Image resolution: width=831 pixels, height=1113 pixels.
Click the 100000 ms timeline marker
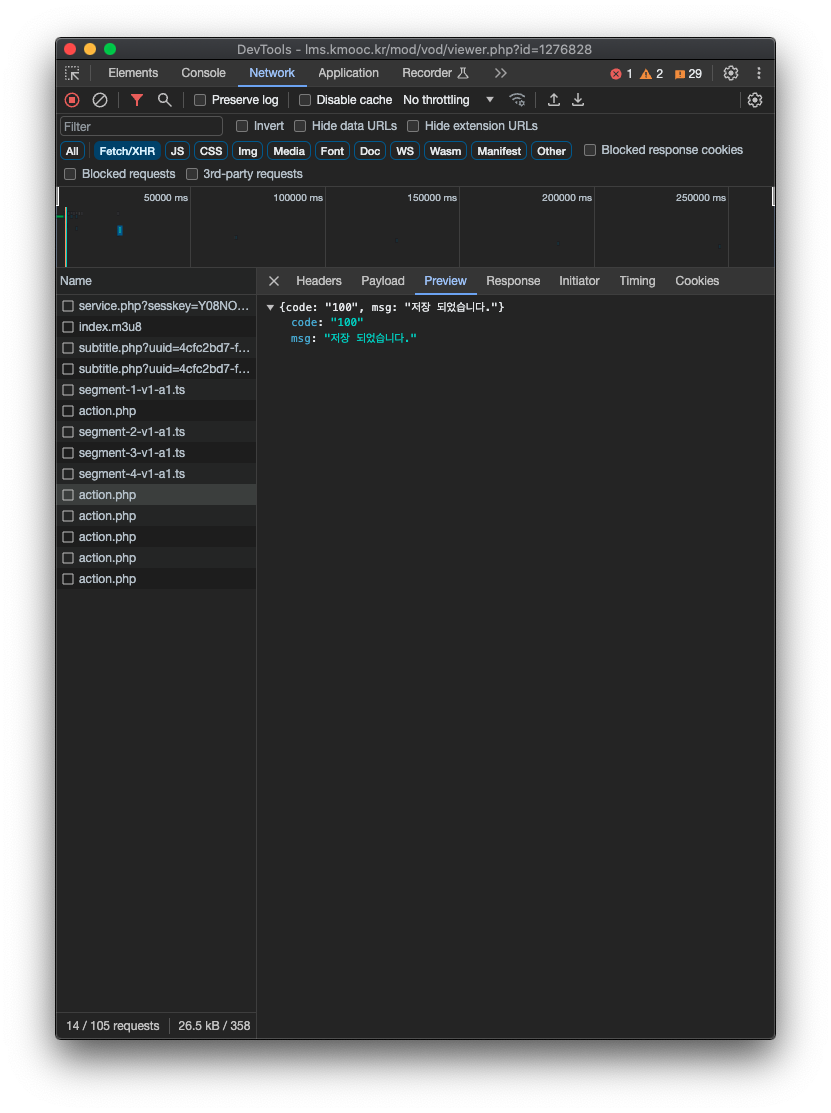click(x=298, y=198)
